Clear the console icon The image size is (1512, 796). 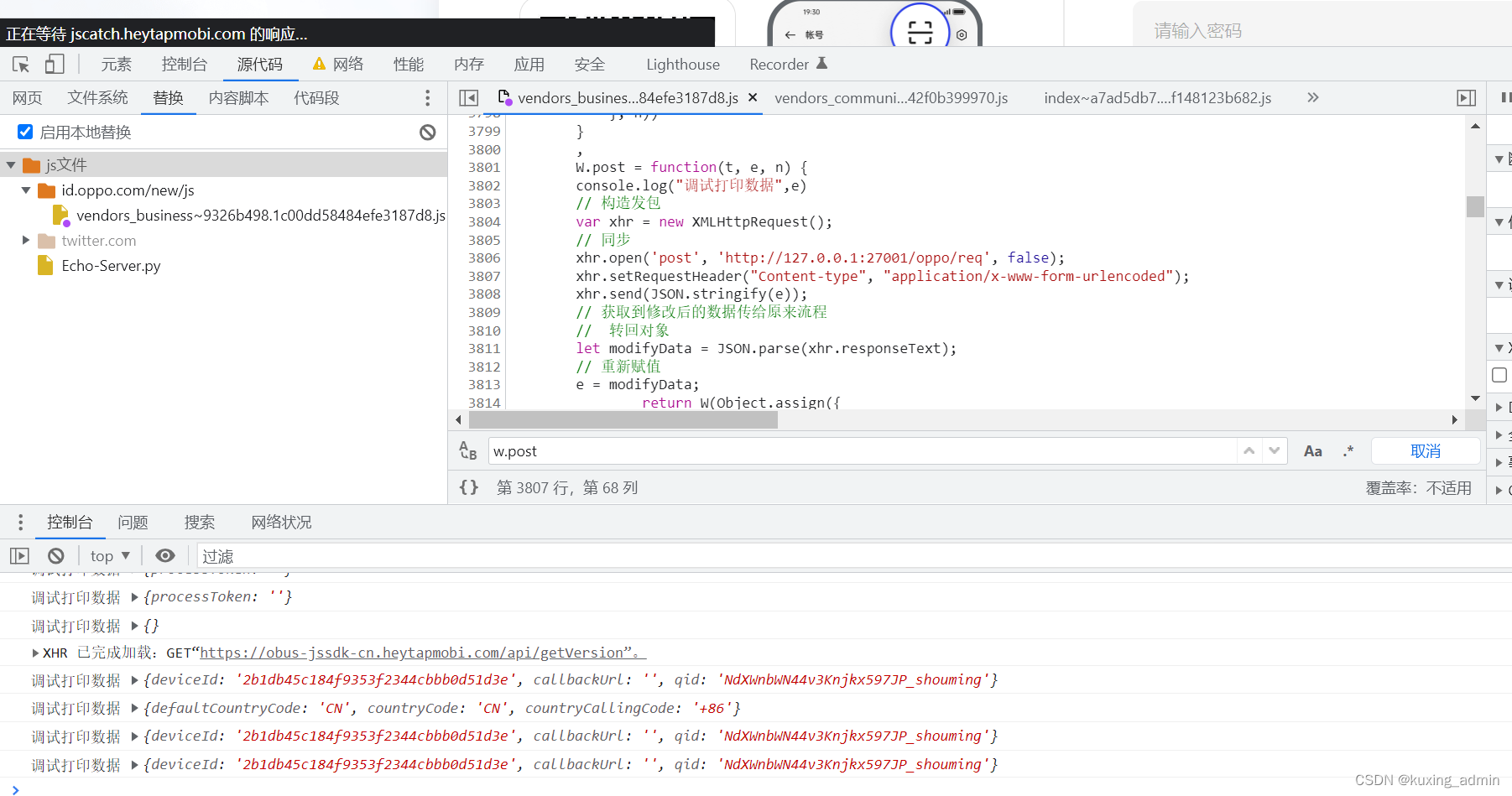click(x=55, y=556)
